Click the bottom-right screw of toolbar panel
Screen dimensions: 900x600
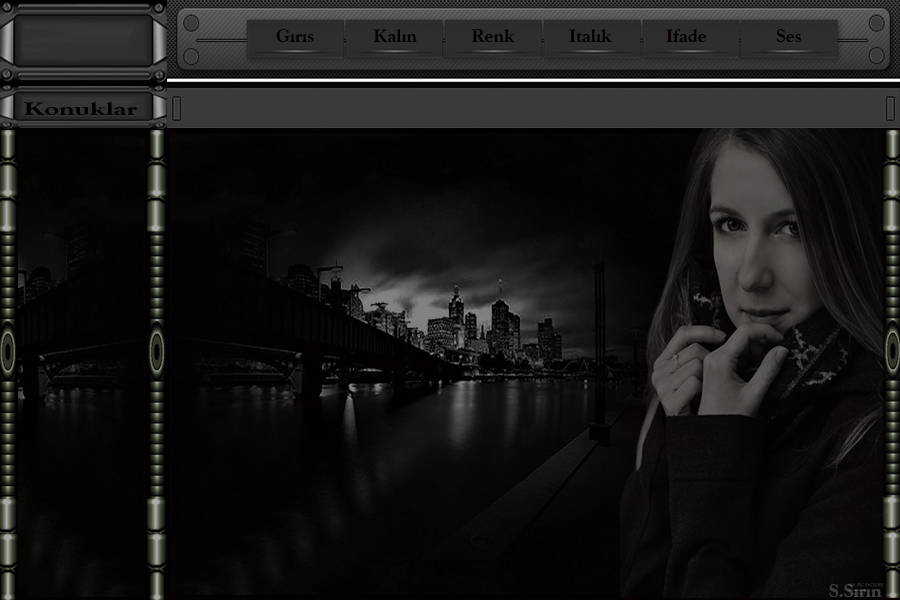coord(875,56)
